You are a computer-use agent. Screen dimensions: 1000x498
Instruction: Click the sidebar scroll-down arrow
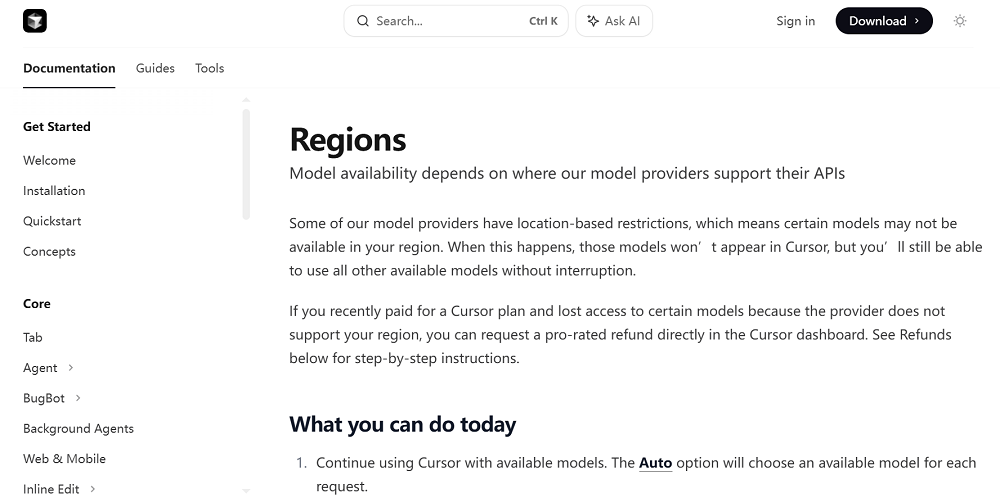click(246, 491)
